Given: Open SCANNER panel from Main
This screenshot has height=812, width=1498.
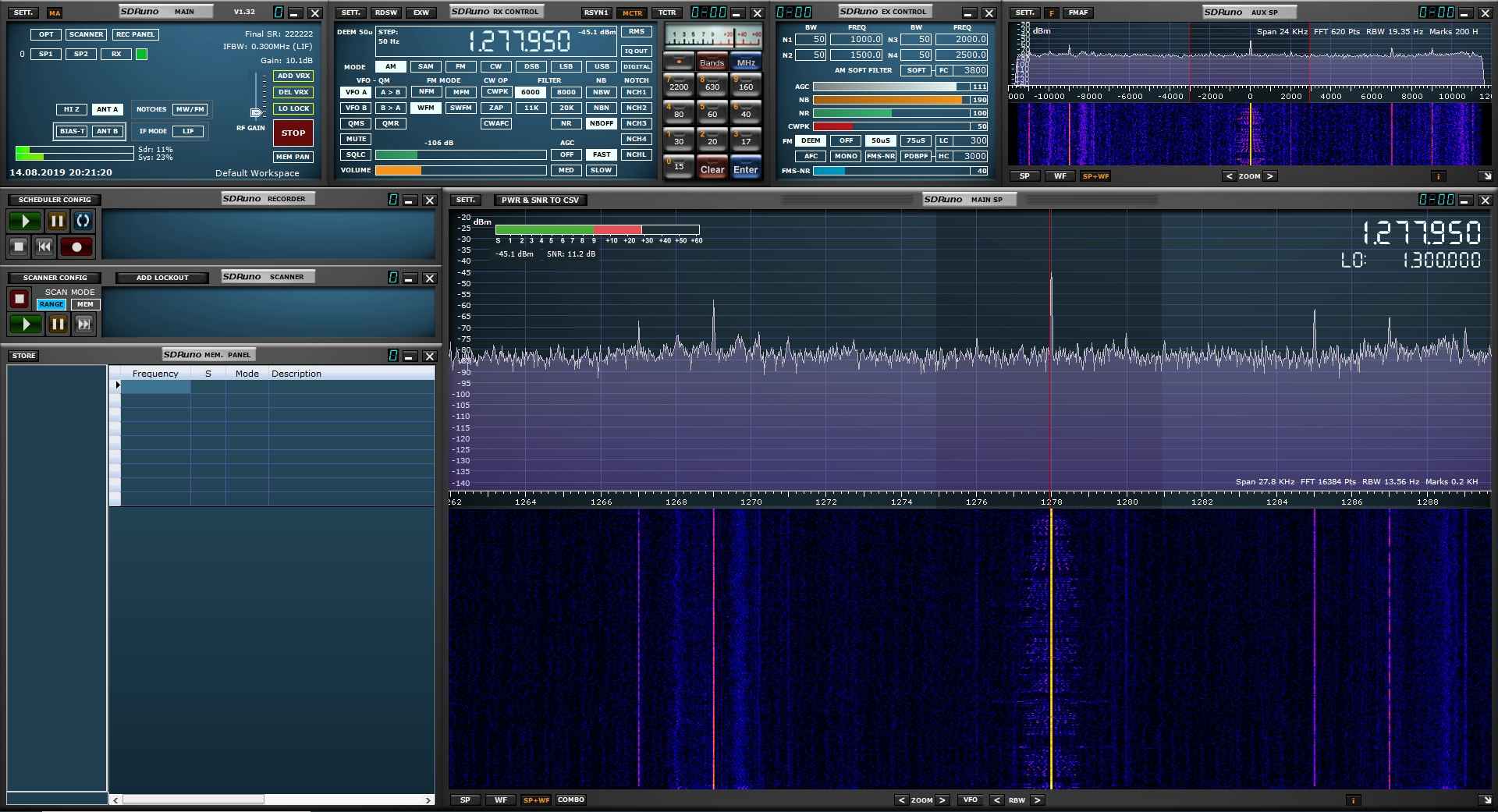Looking at the screenshot, I should 86,35.
